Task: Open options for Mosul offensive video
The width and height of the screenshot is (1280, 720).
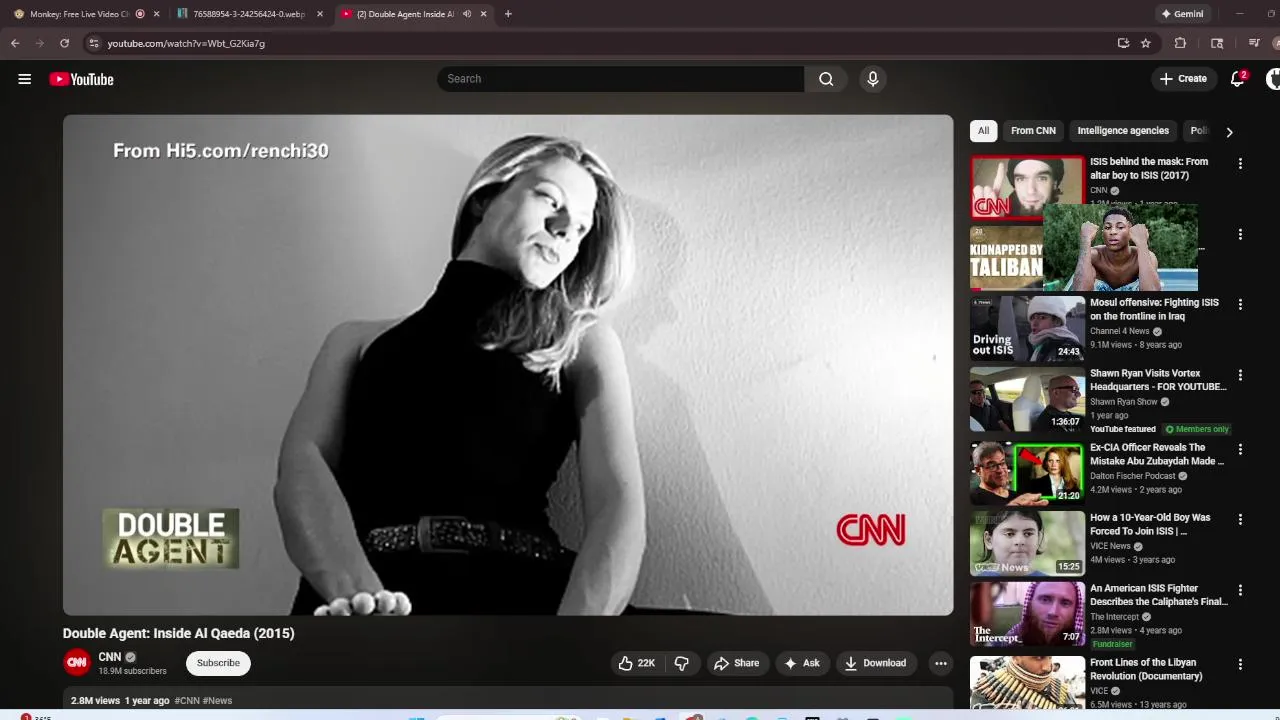Action: click(x=1240, y=304)
